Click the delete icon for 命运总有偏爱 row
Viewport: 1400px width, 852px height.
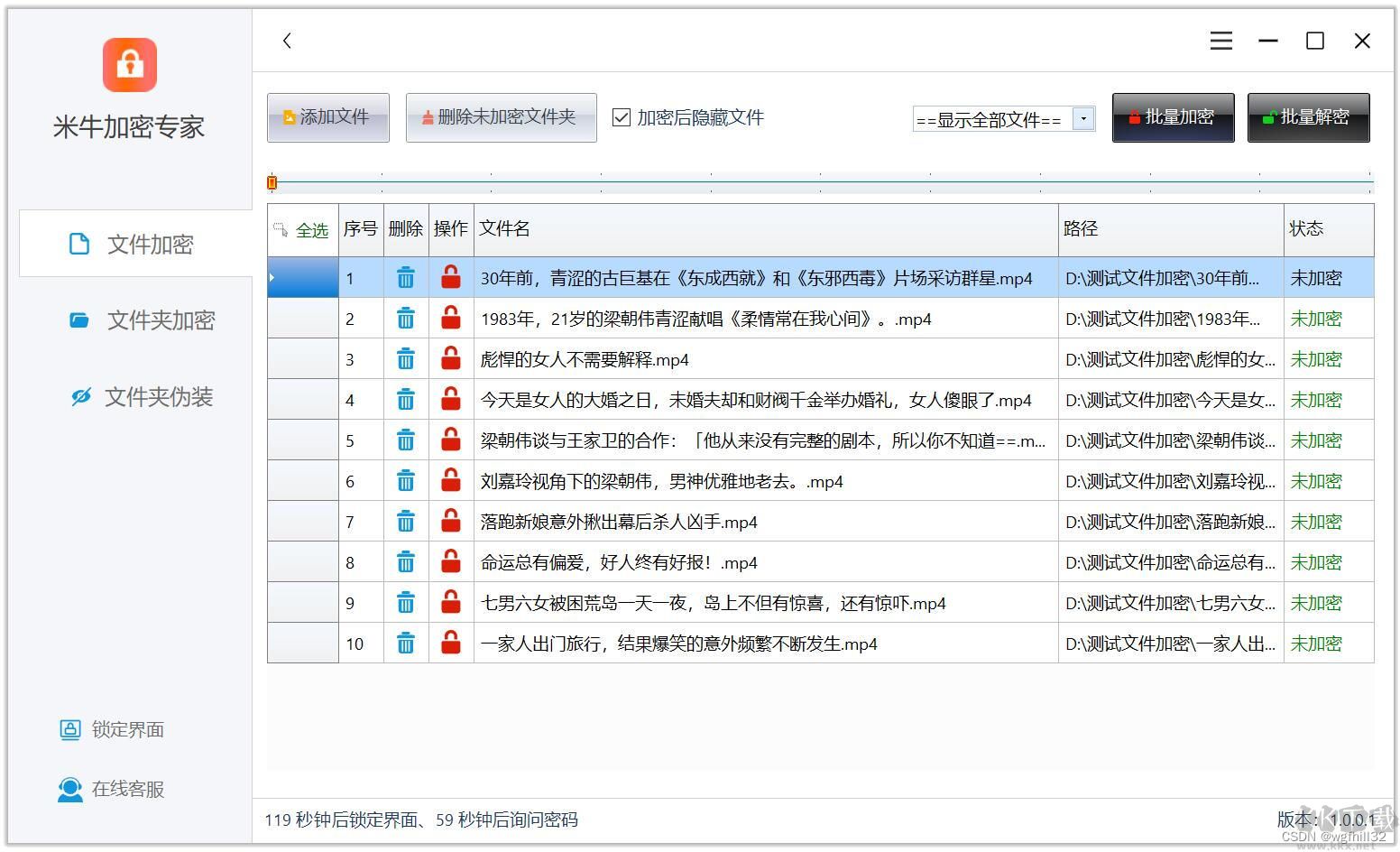pos(406,561)
